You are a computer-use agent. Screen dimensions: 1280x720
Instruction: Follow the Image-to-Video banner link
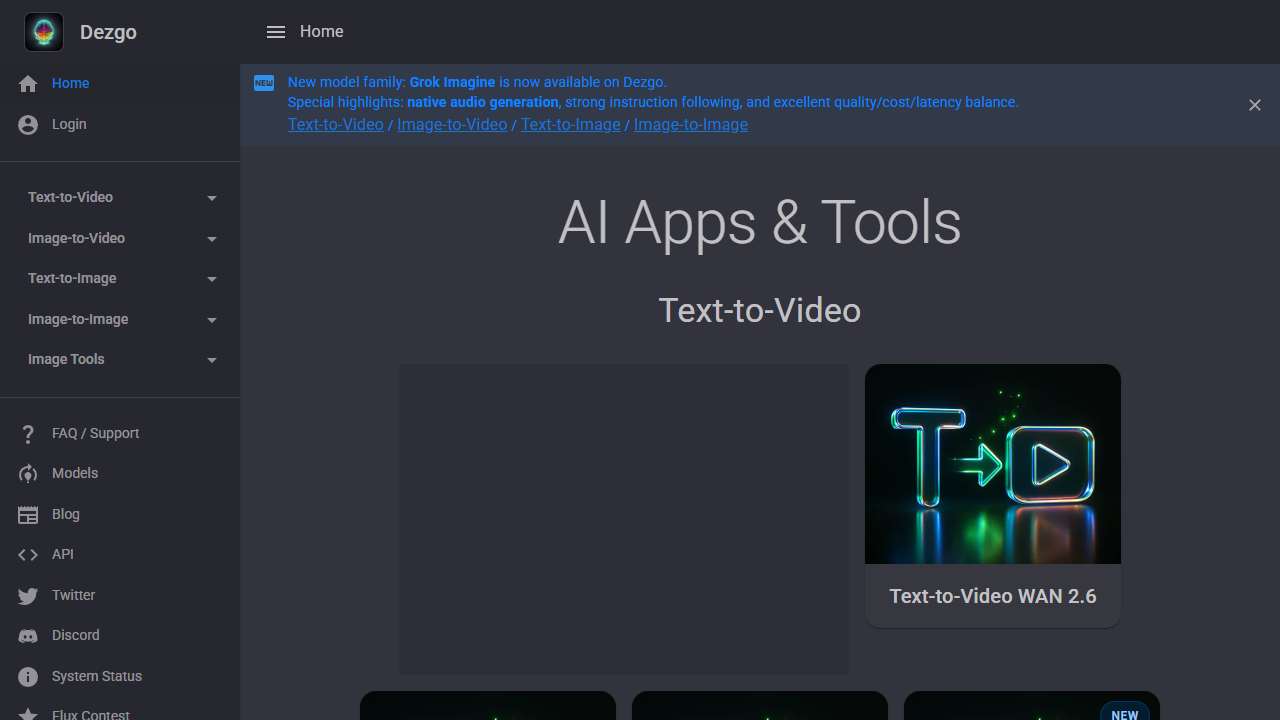point(452,125)
